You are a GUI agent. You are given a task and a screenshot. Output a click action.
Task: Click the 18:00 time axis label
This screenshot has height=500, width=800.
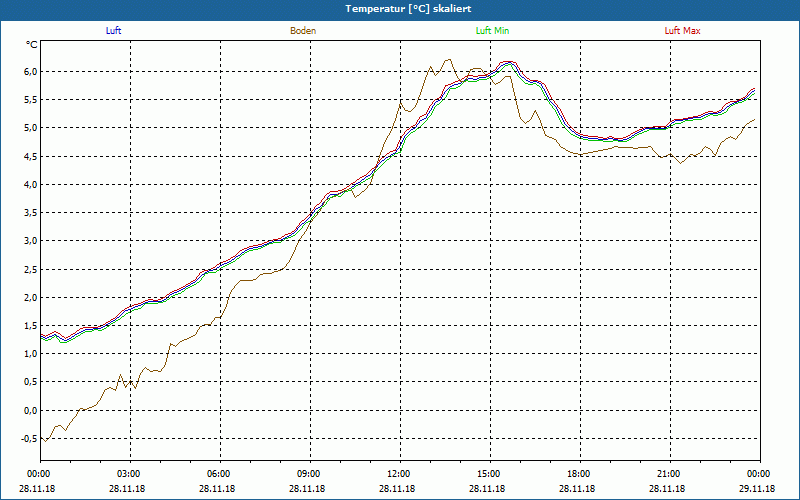[x=581, y=474]
